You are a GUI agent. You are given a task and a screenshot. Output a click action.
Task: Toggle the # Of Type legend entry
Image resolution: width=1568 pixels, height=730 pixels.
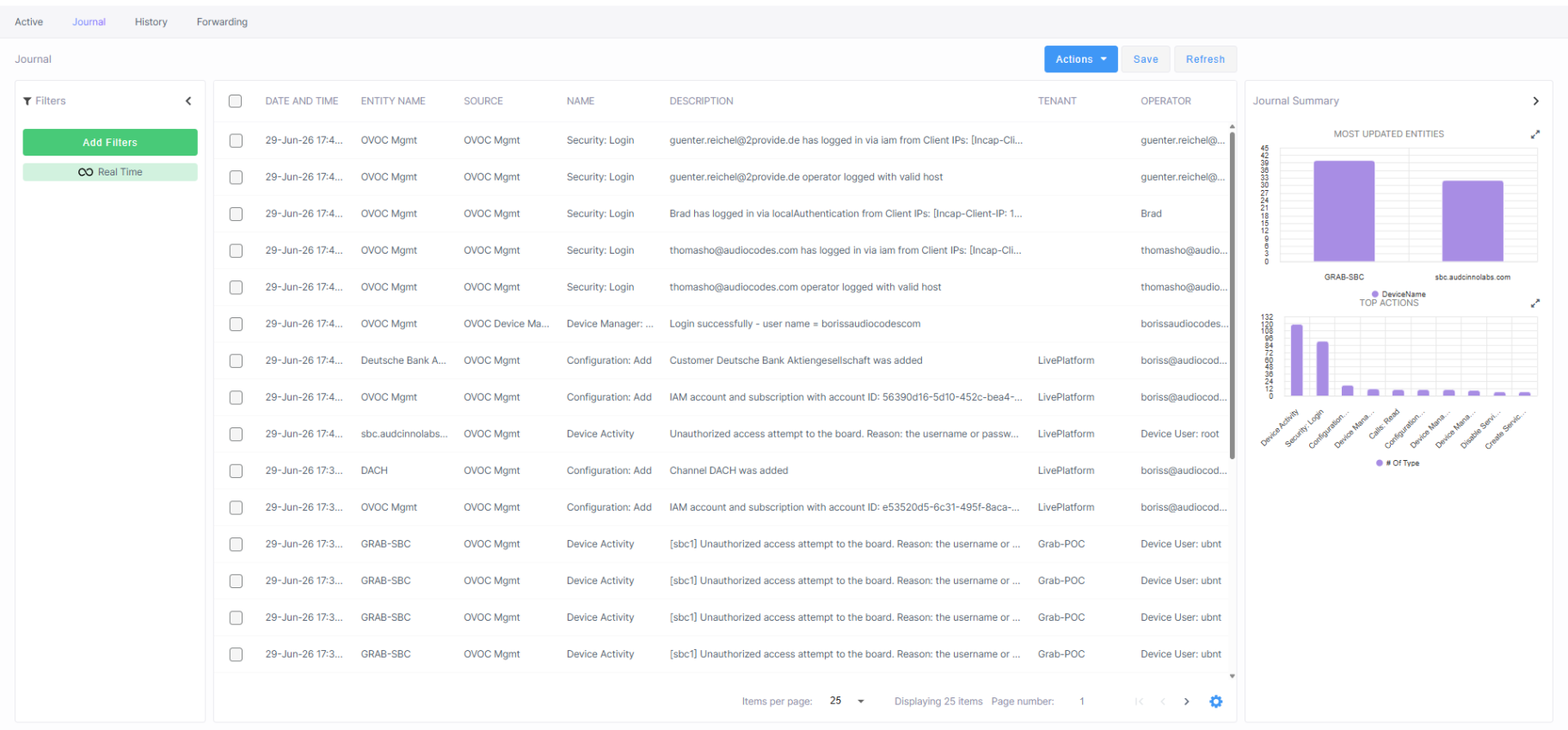coord(1398,463)
